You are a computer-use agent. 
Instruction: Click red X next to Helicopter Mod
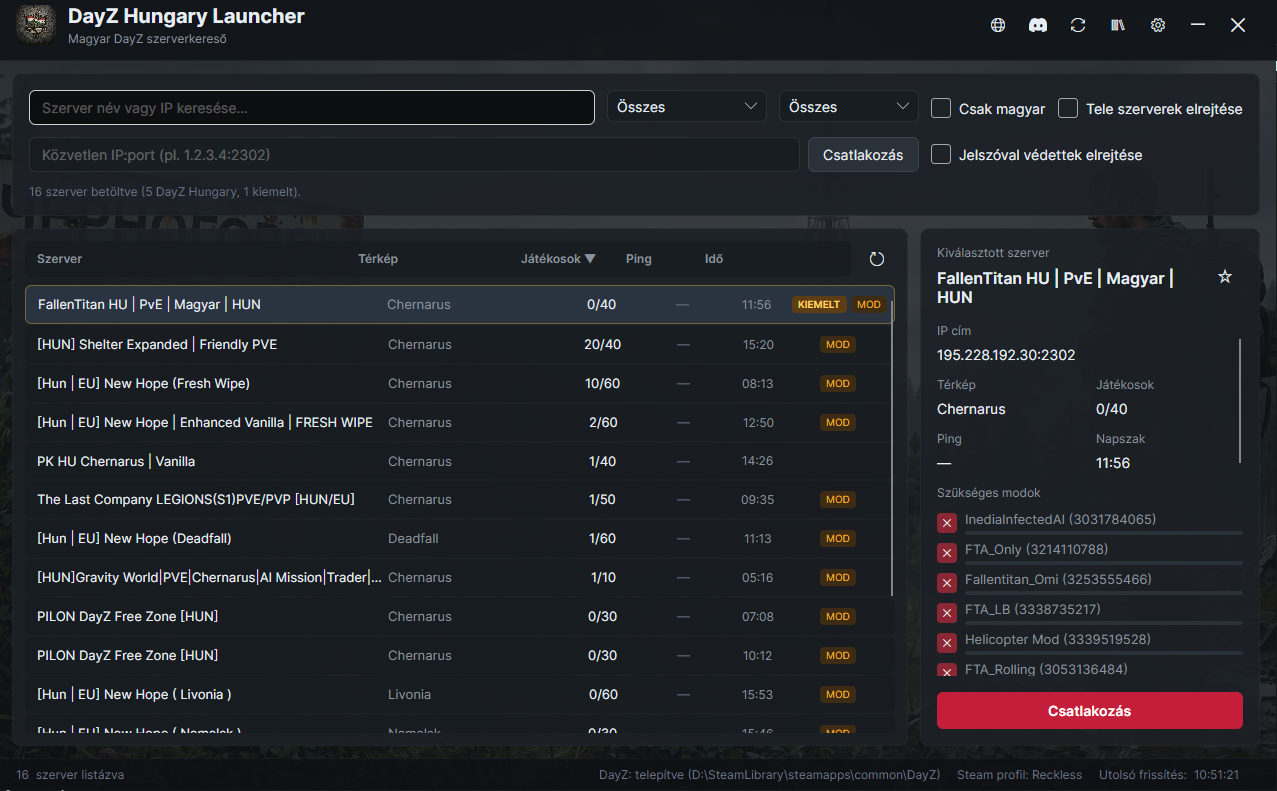pos(947,642)
